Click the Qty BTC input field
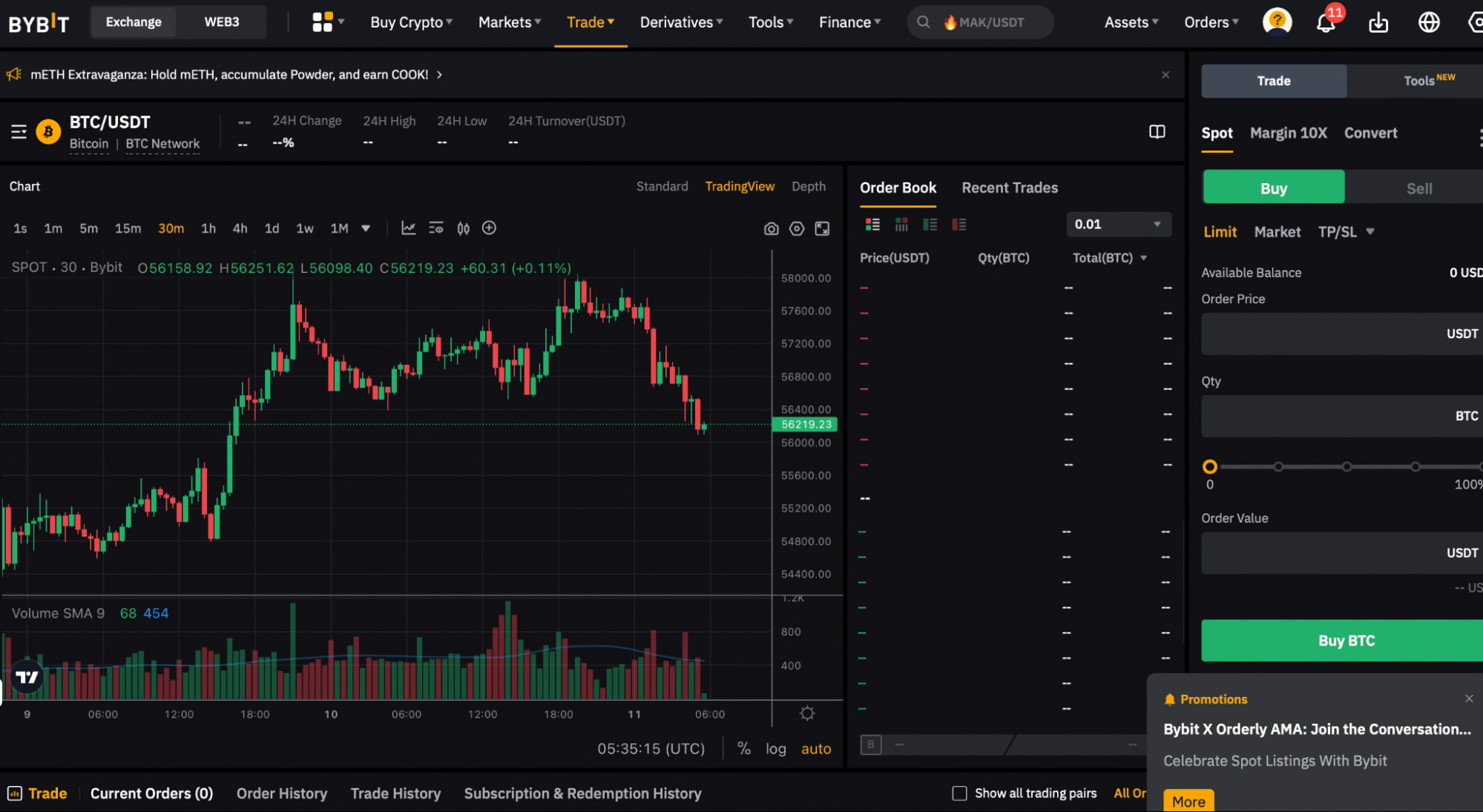The width and height of the screenshot is (1483, 812). pos(1342,416)
